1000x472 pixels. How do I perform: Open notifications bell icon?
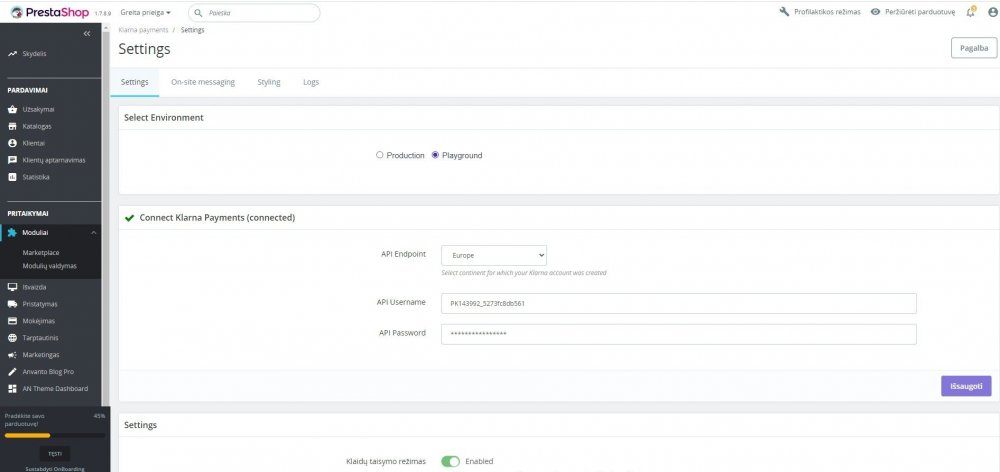pos(971,11)
